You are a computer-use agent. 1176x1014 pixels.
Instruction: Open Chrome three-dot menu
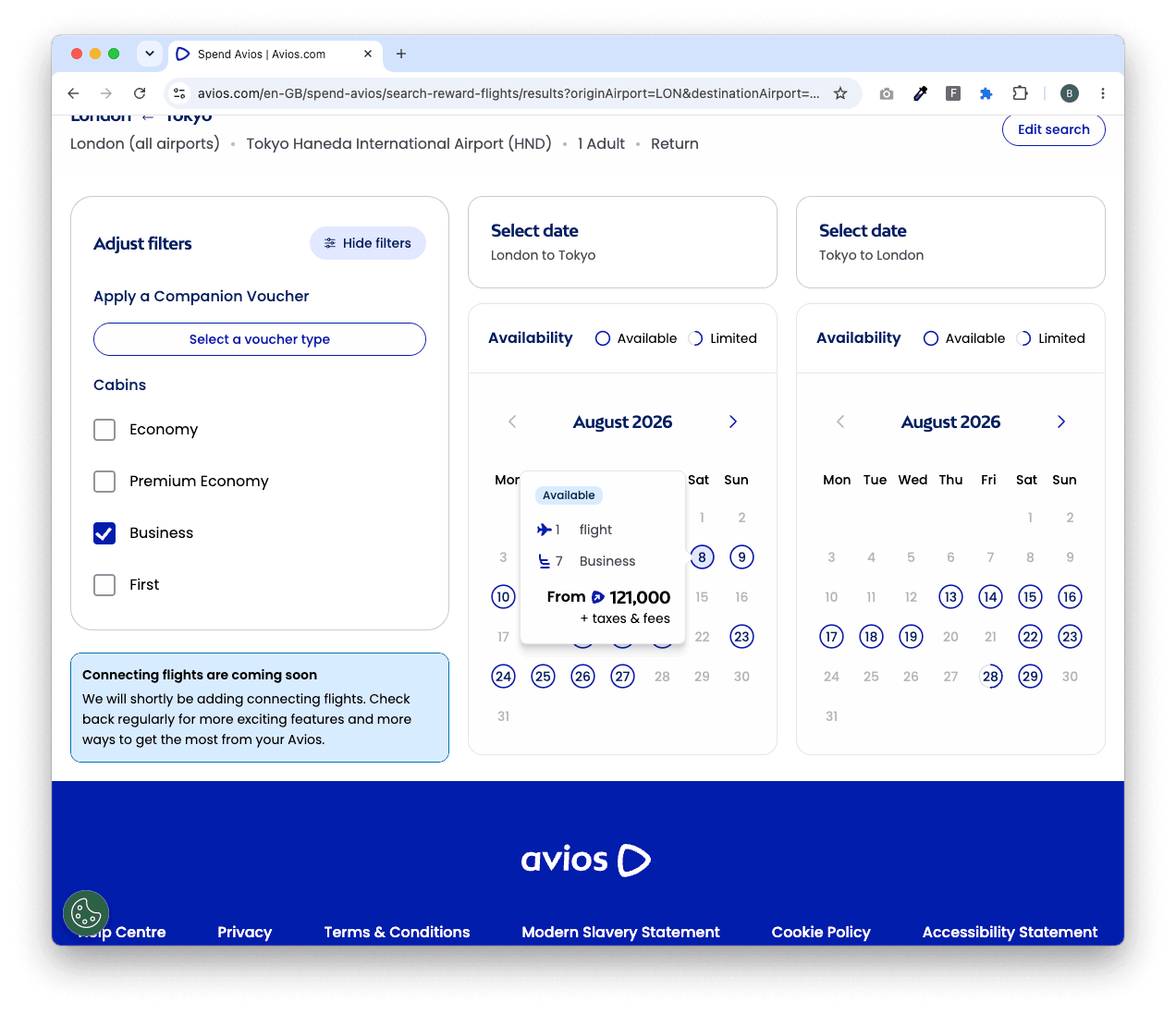(x=1103, y=93)
